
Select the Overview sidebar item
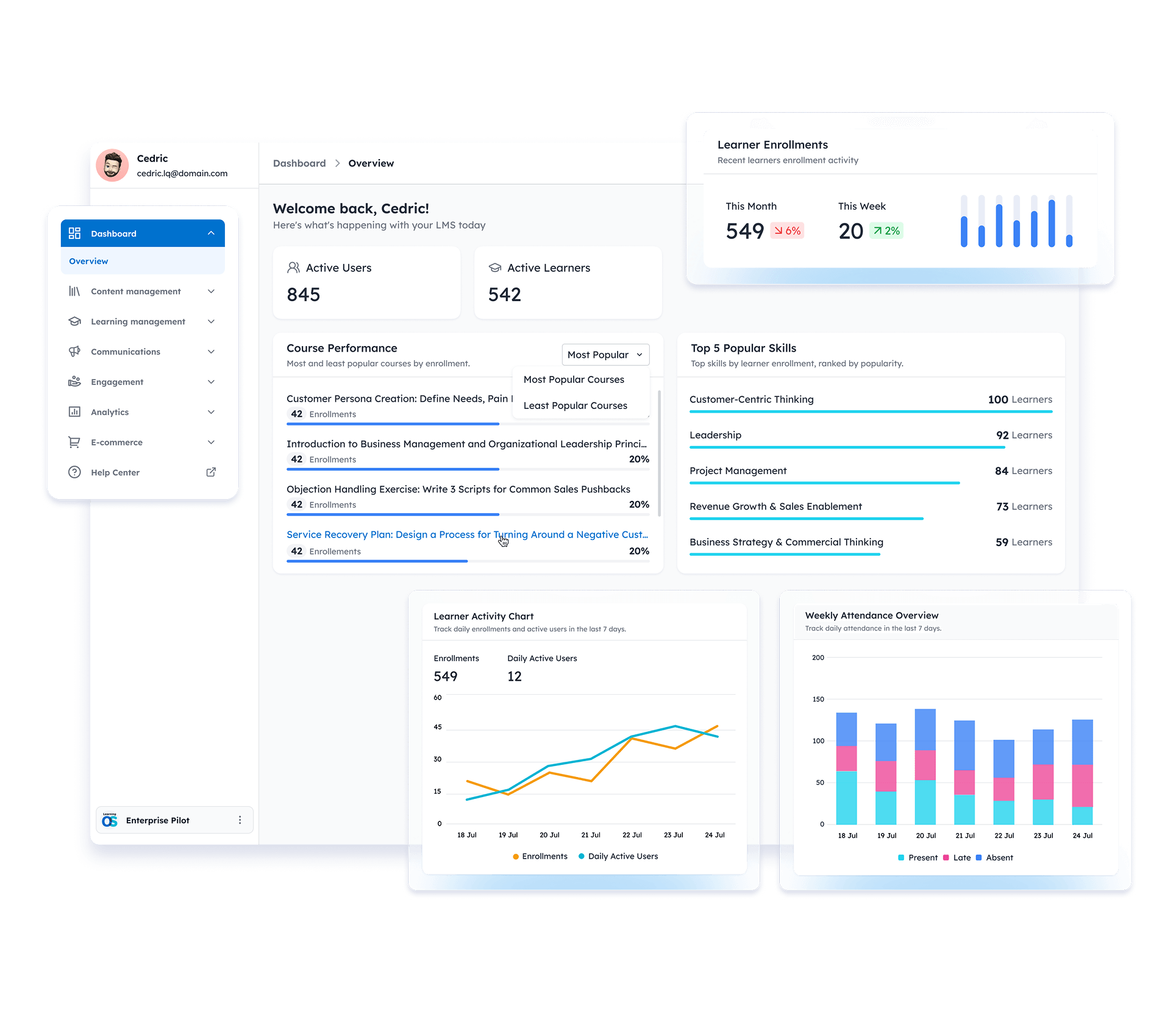pos(89,261)
